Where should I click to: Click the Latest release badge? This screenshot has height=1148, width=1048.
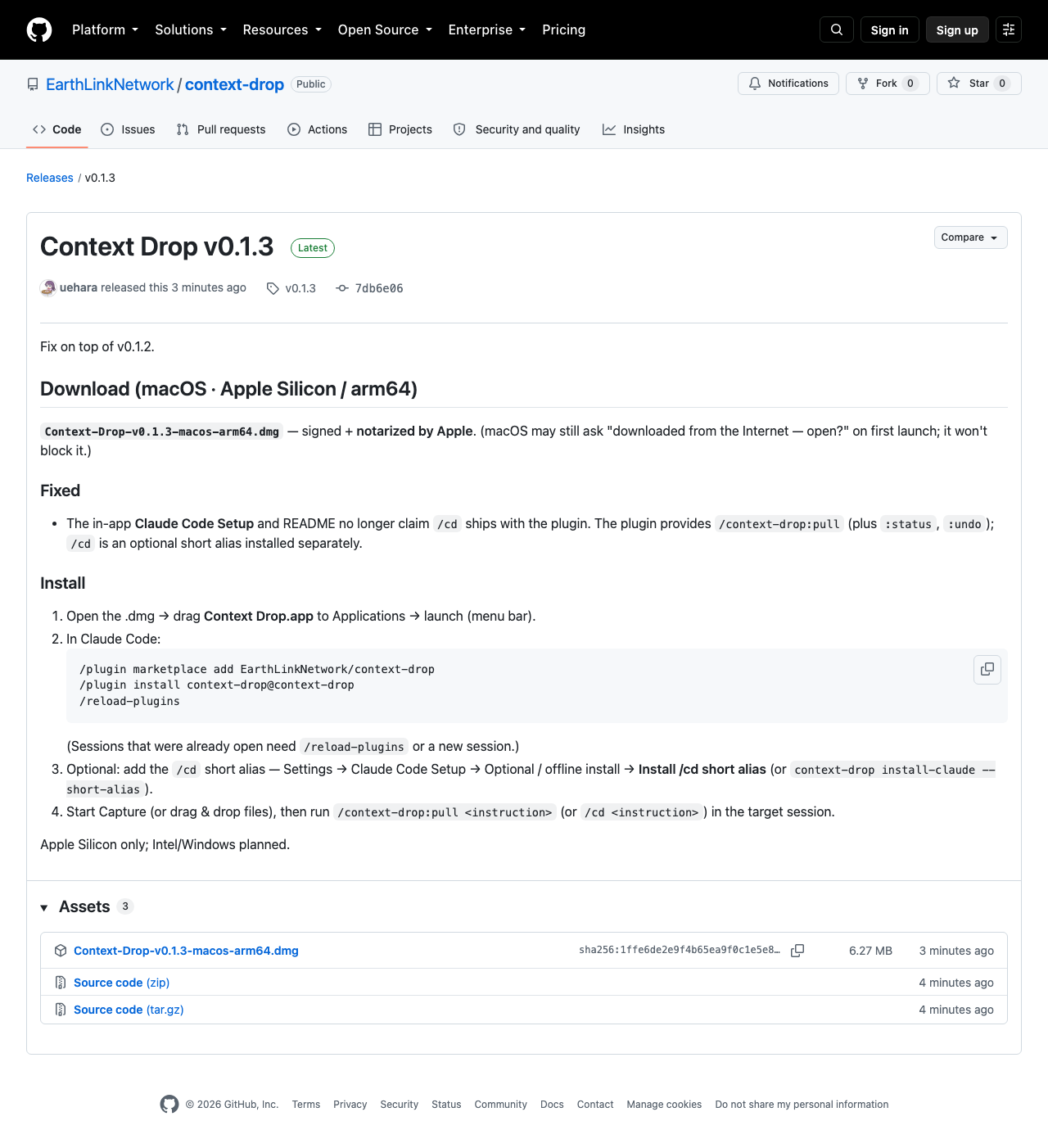[x=313, y=248]
